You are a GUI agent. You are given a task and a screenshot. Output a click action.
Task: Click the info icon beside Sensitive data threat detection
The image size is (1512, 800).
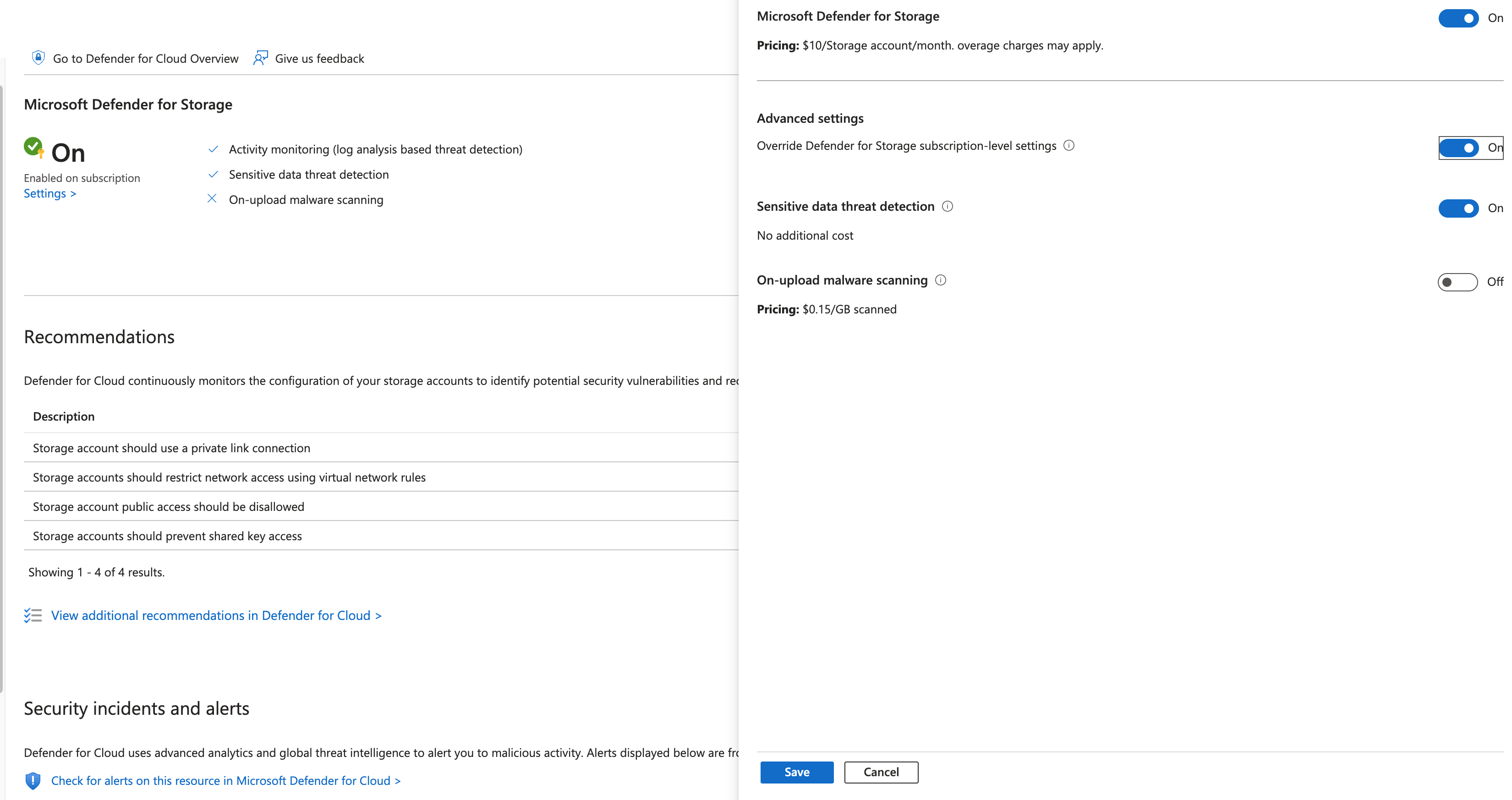(x=948, y=207)
